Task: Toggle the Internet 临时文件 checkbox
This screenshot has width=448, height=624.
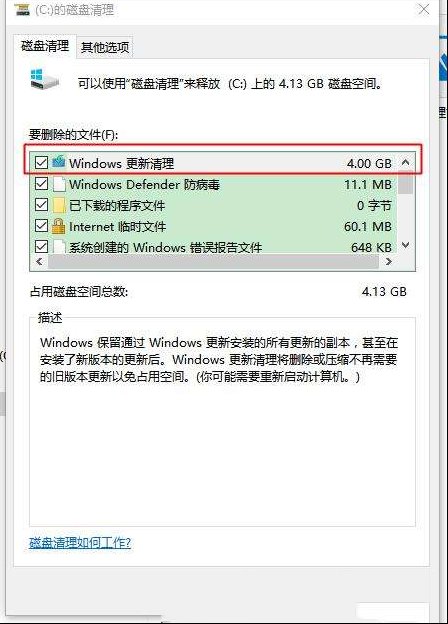Action: coord(41,226)
